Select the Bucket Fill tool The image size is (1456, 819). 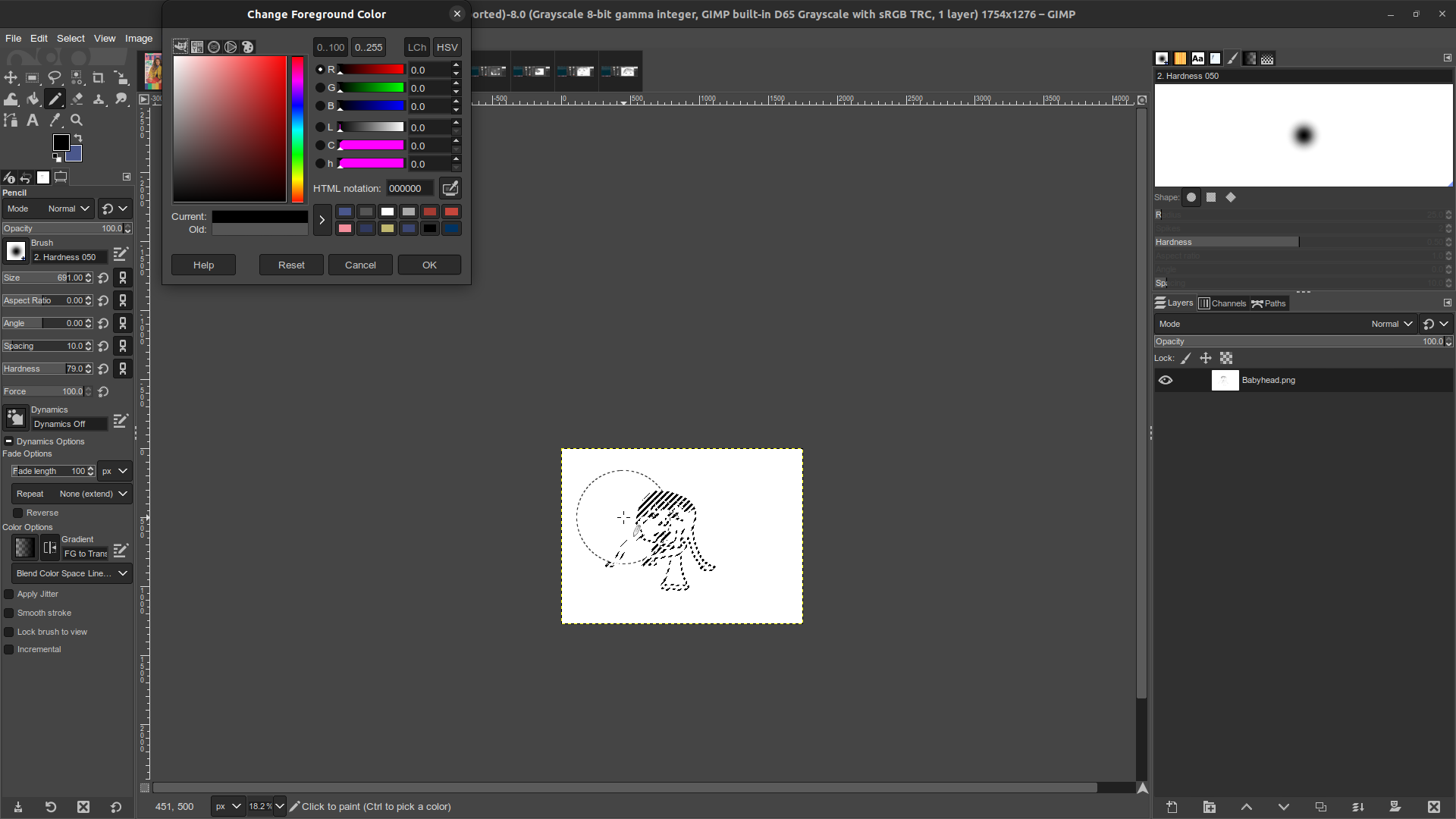click(33, 99)
